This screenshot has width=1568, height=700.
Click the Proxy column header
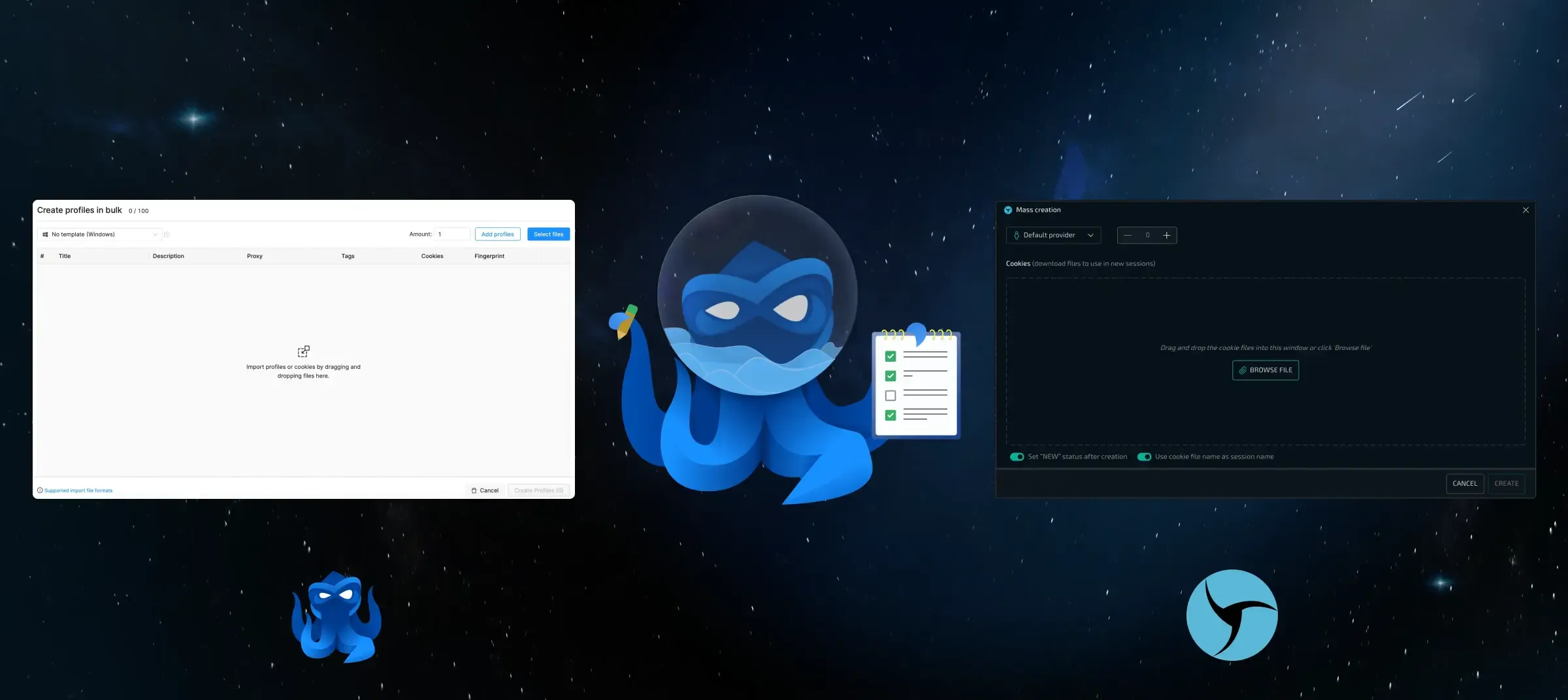click(255, 256)
